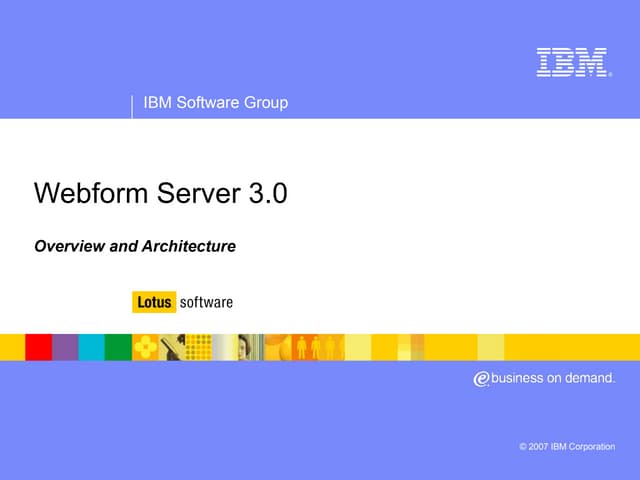640x480 pixels.
Task: Click the 'software' word beside Lotus
Action: tap(206, 301)
